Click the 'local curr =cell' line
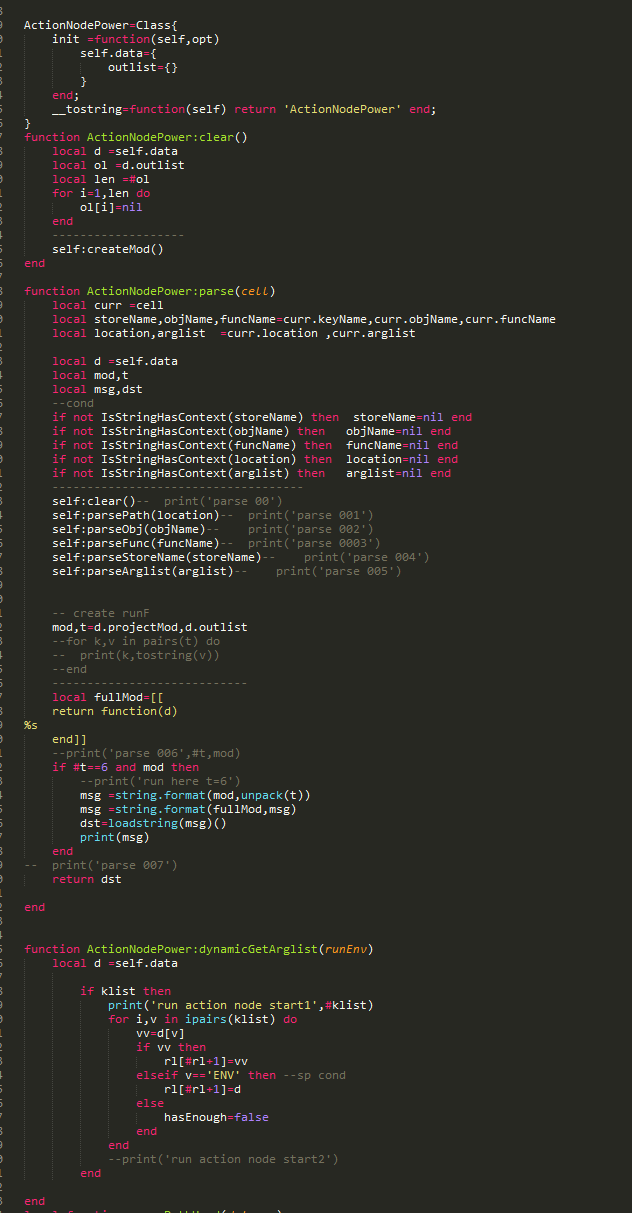The image size is (632, 1213). (107, 305)
